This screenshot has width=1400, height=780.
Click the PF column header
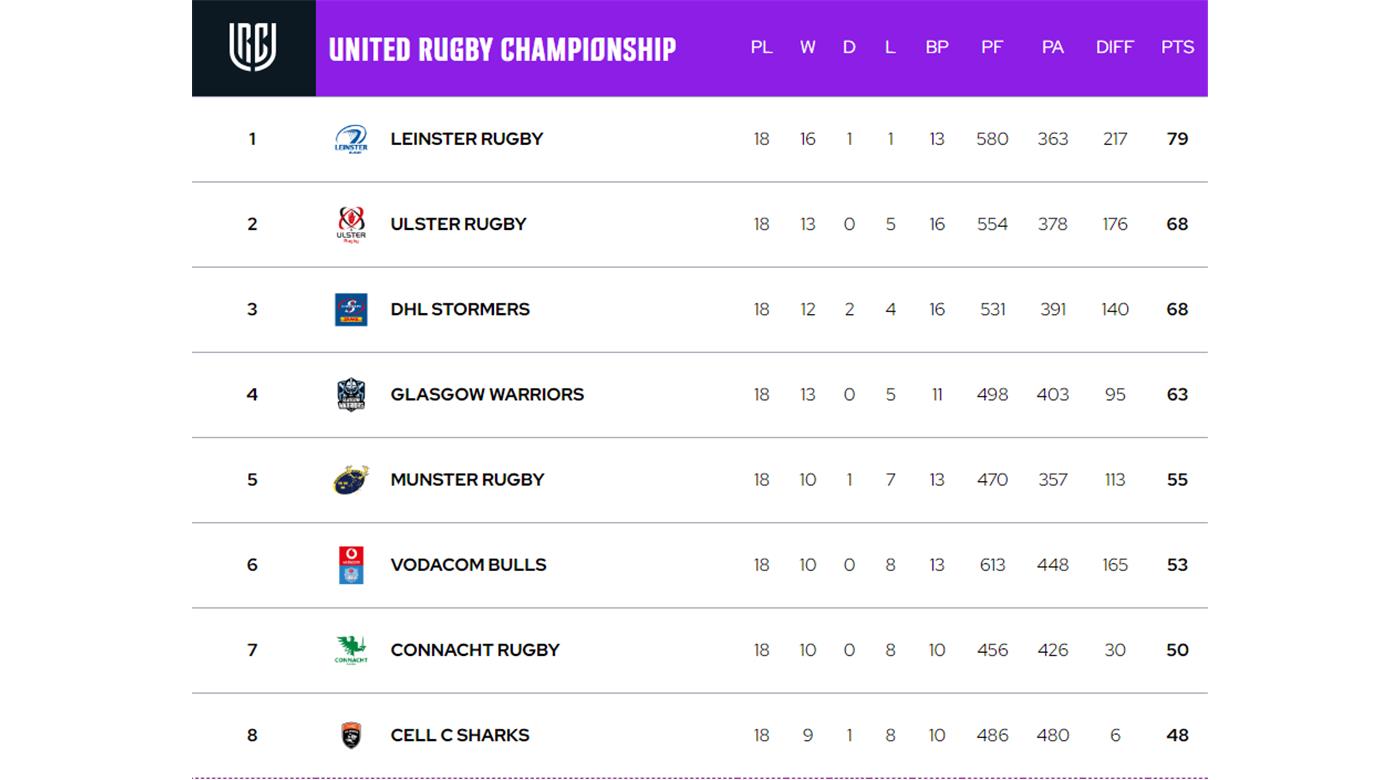point(992,47)
